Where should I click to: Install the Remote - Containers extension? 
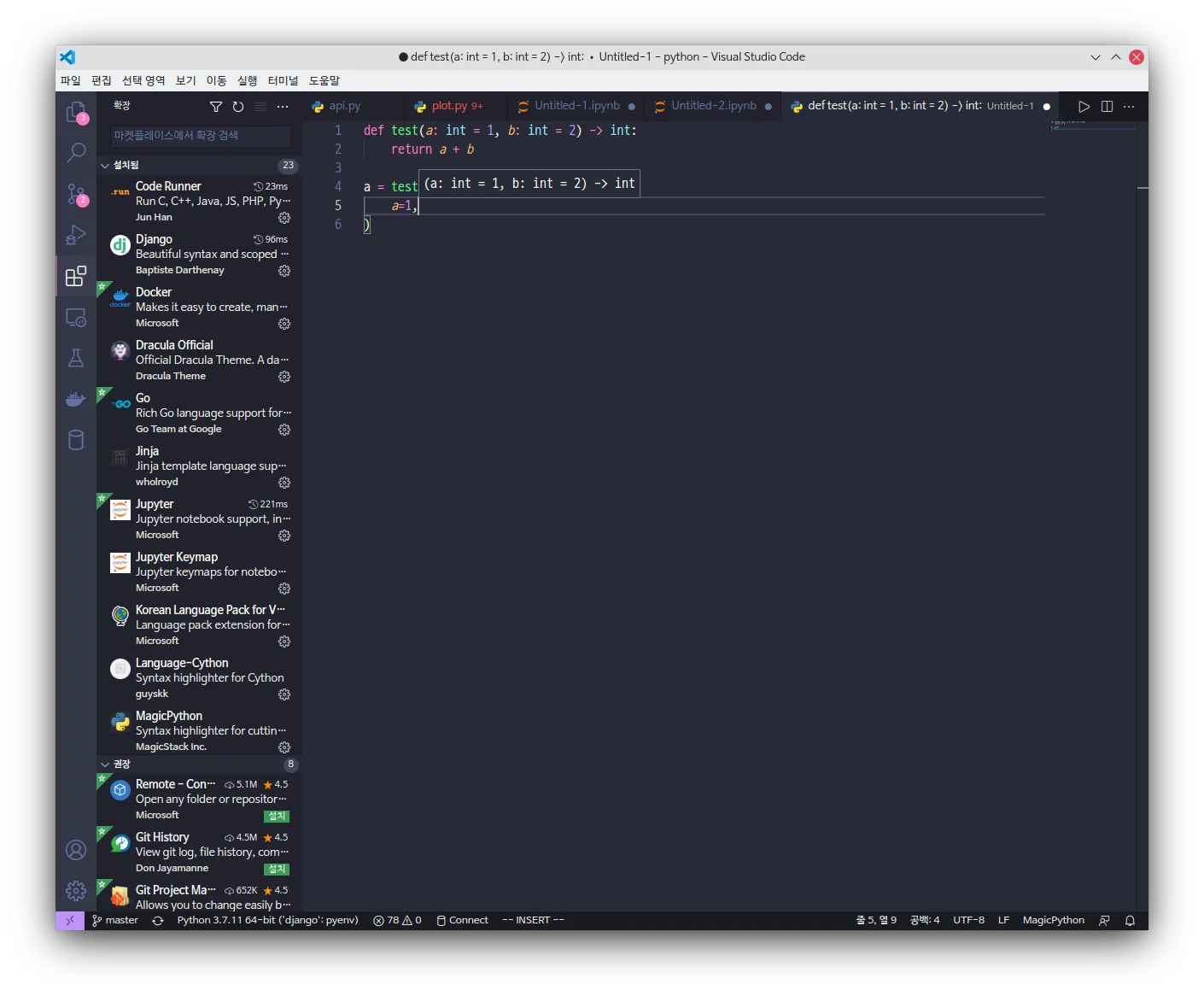(277, 817)
